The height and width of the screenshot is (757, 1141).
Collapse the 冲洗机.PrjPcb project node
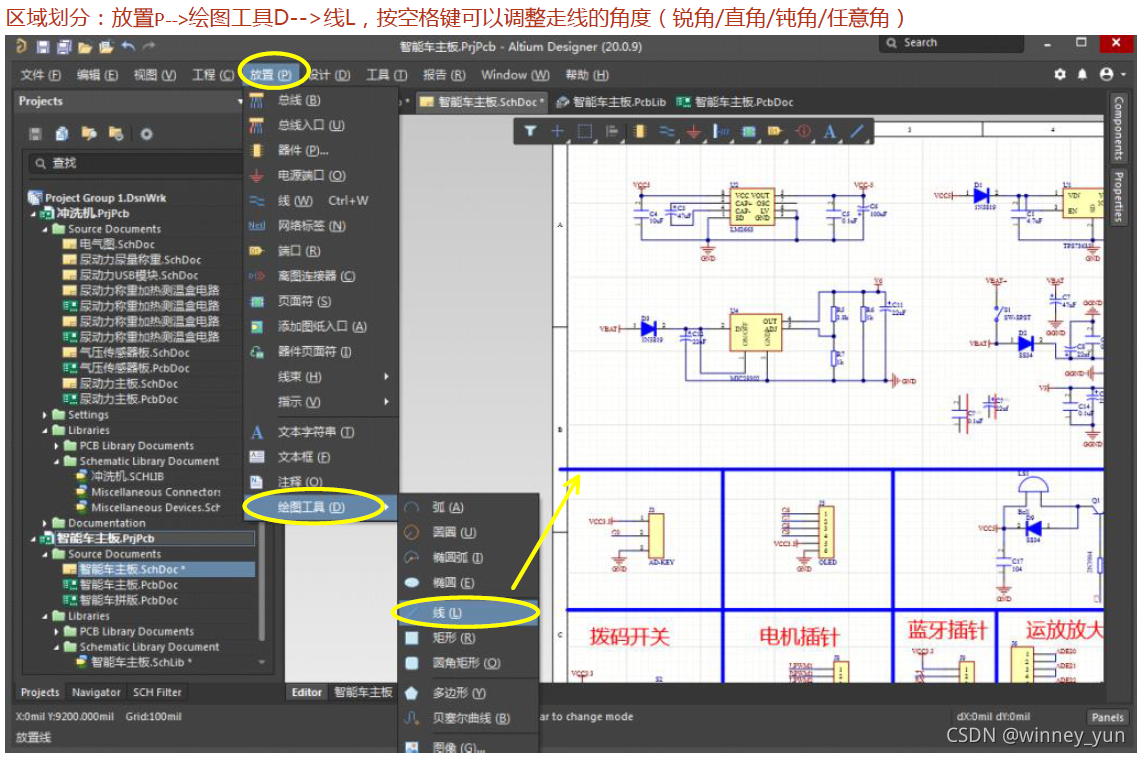(x=33, y=214)
